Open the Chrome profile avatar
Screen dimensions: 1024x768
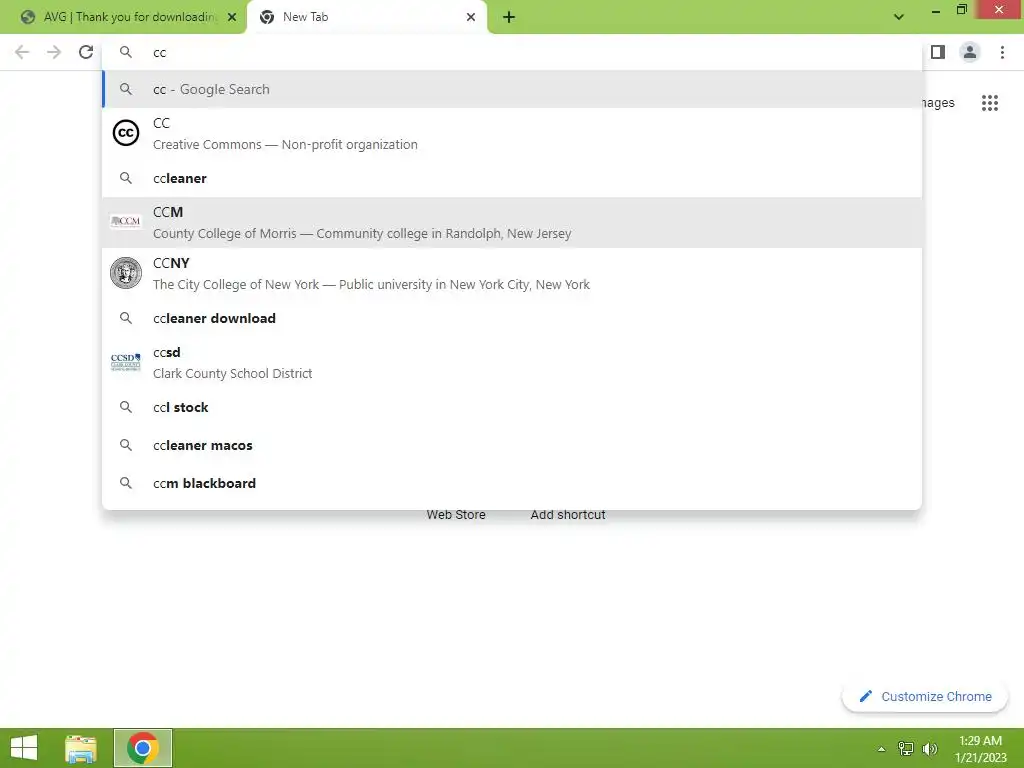(x=970, y=52)
